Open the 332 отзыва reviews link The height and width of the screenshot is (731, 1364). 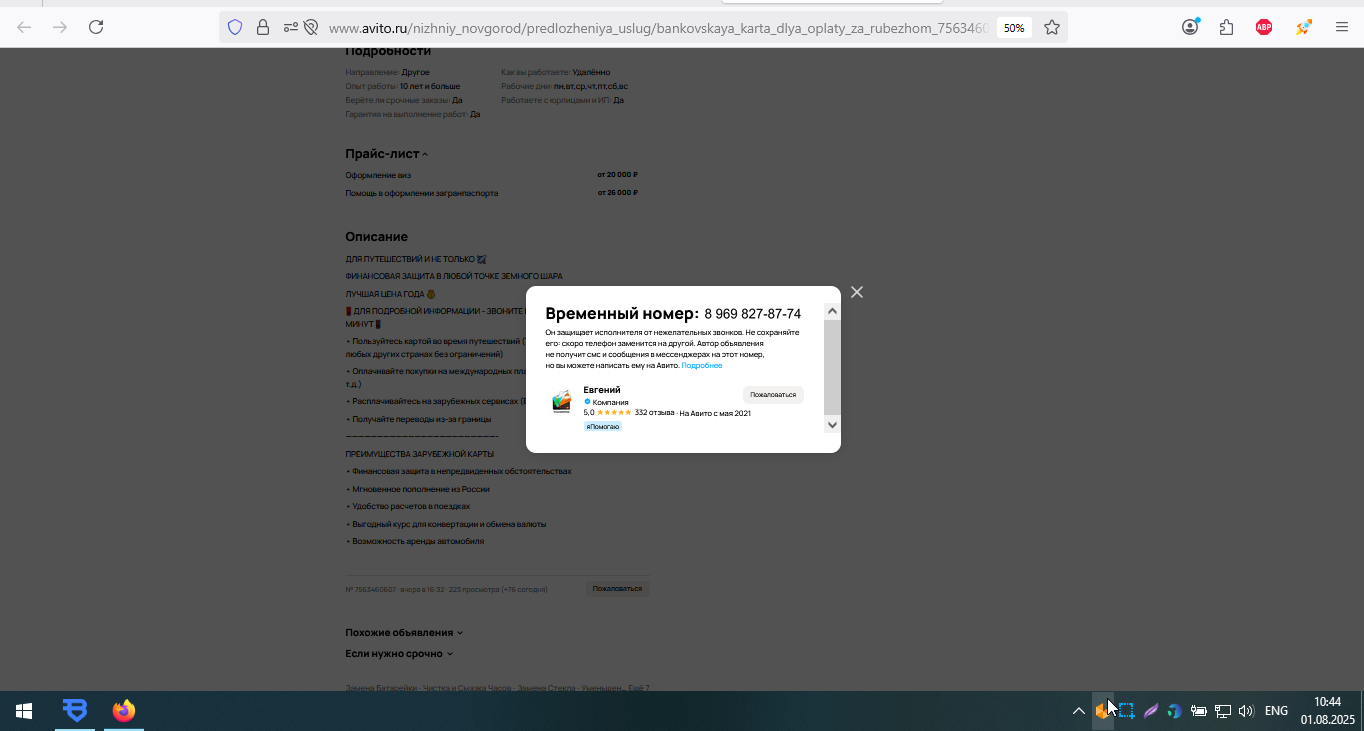pyautogui.click(x=654, y=413)
